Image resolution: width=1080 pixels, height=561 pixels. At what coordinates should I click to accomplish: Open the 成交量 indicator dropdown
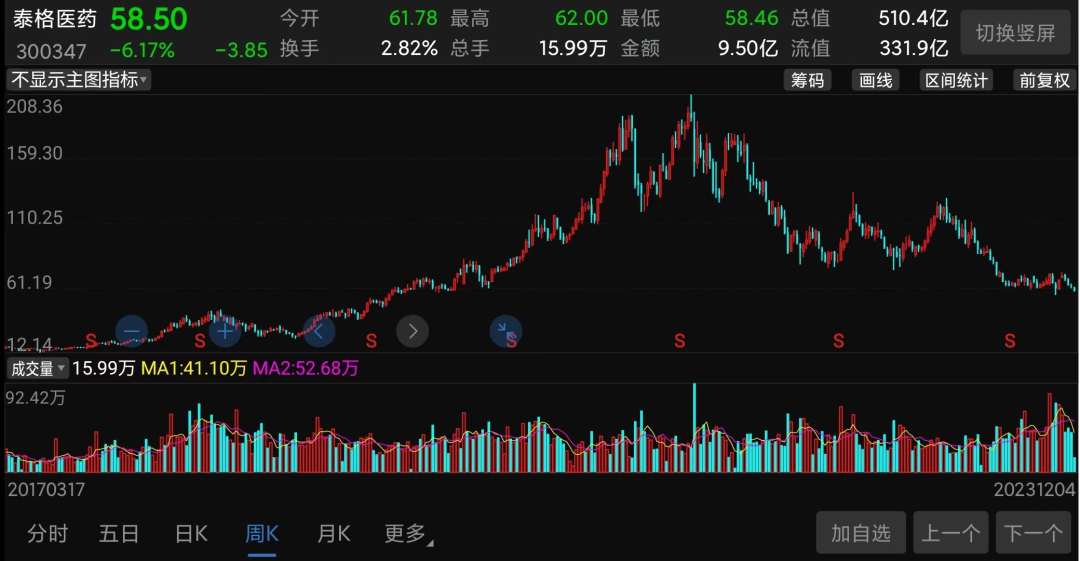[37, 368]
